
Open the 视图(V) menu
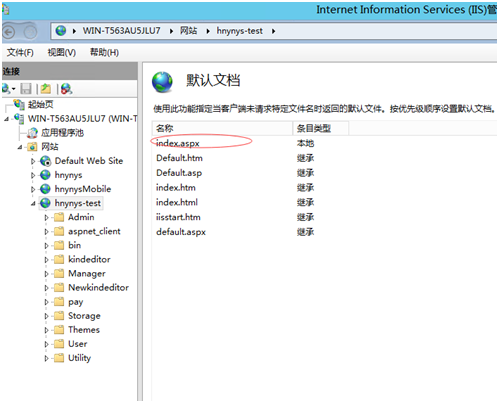point(62,53)
